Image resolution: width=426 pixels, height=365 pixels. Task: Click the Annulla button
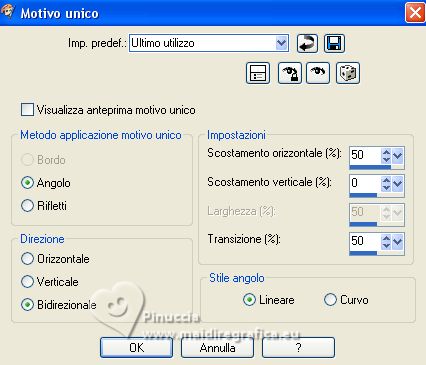click(x=217, y=348)
